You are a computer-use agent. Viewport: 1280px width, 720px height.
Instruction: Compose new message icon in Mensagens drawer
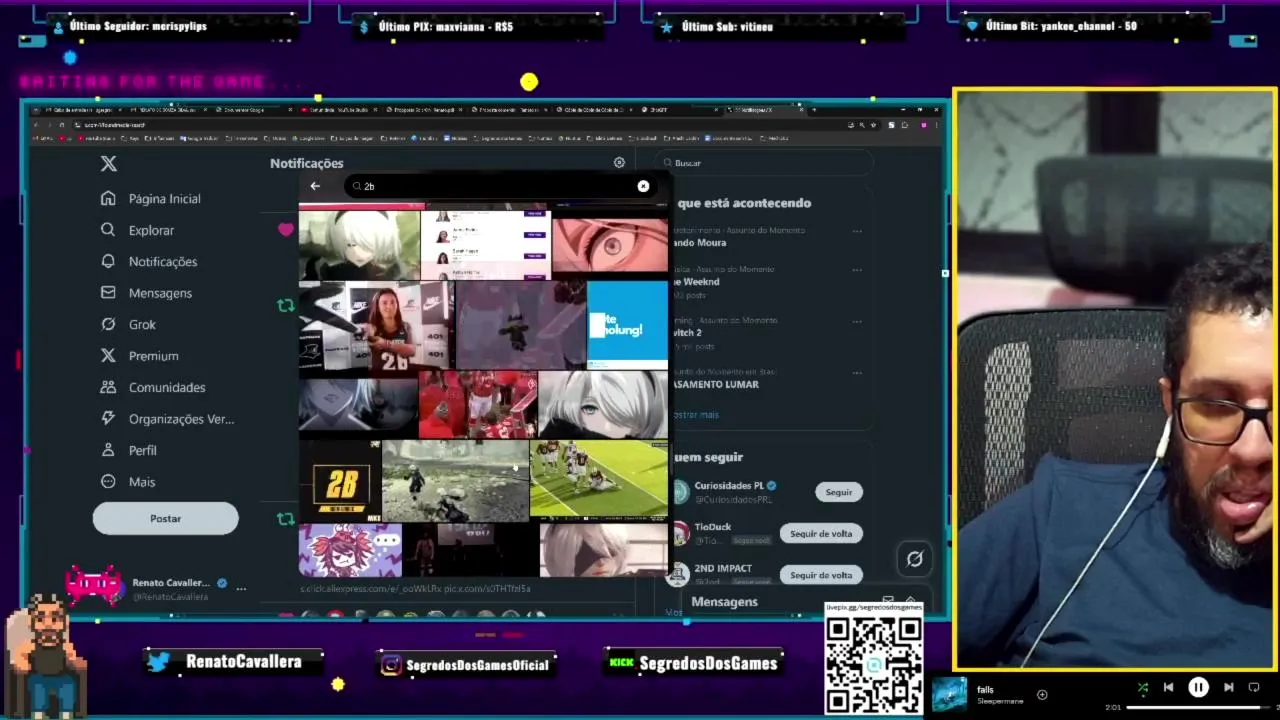pyautogui.click(x=888, y=600)
